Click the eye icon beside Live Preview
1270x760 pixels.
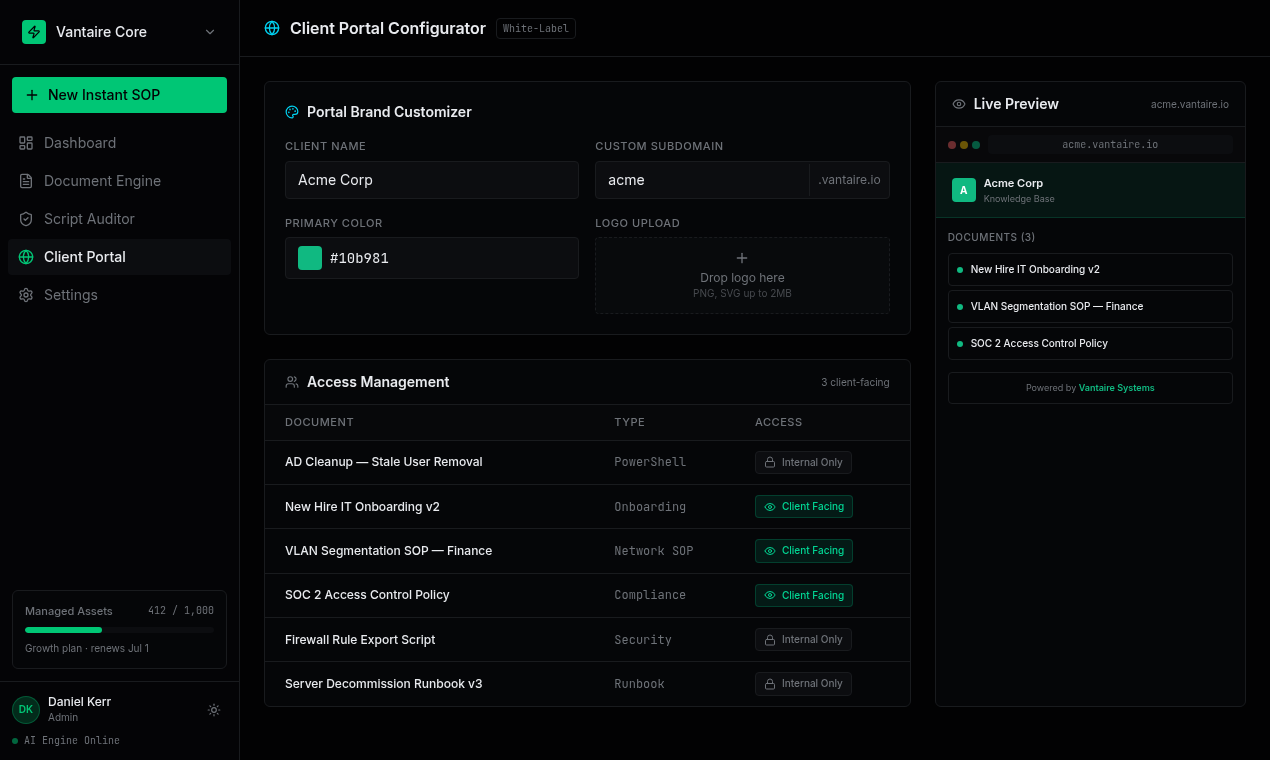click(959, 104)
